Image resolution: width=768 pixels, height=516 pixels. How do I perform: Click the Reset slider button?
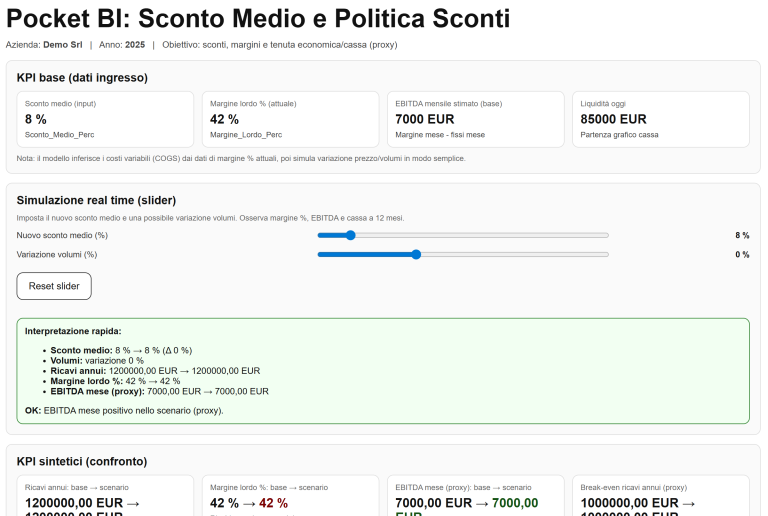[x=54, y=286]
